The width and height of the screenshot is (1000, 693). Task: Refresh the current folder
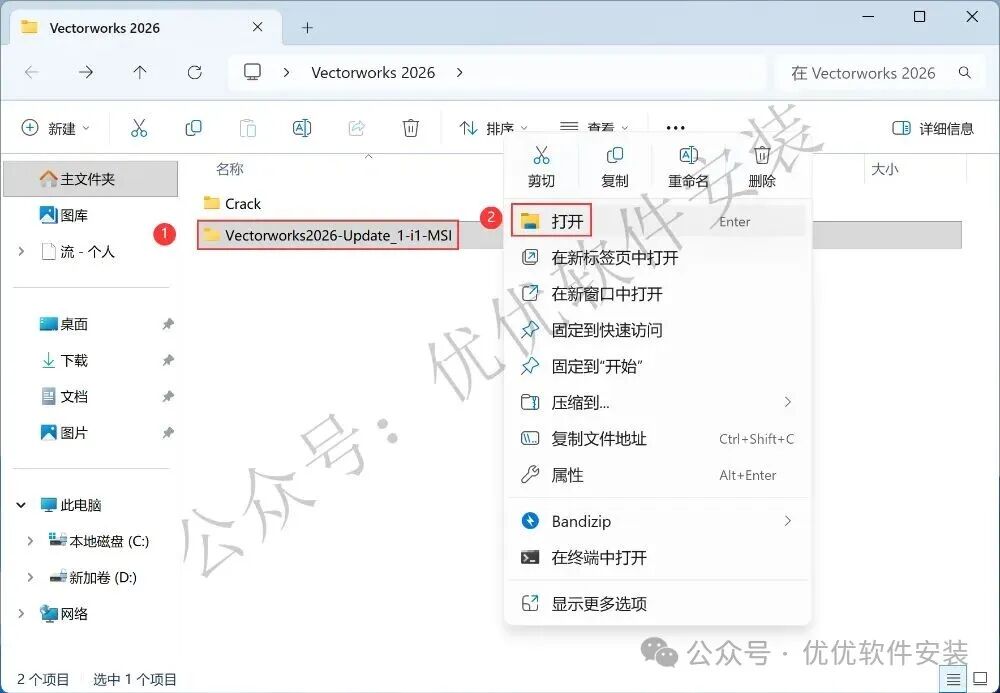click(x=195, y=73)
